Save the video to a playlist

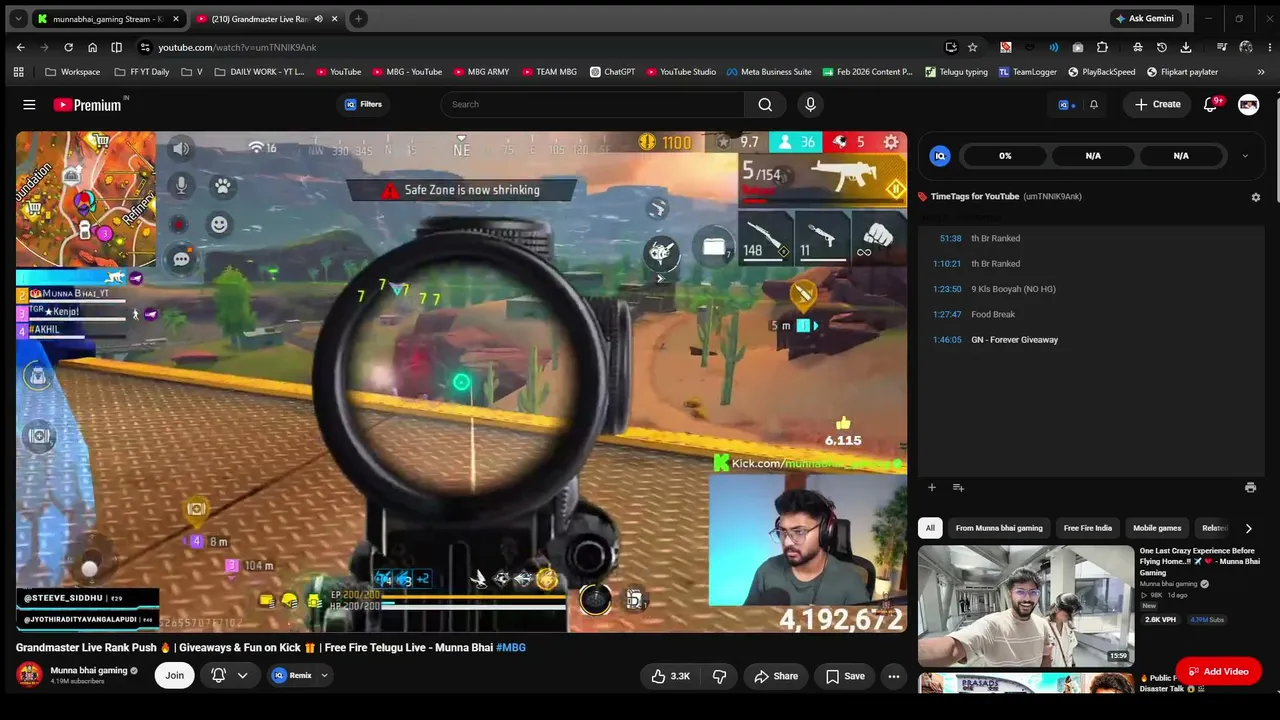[845, 676]
